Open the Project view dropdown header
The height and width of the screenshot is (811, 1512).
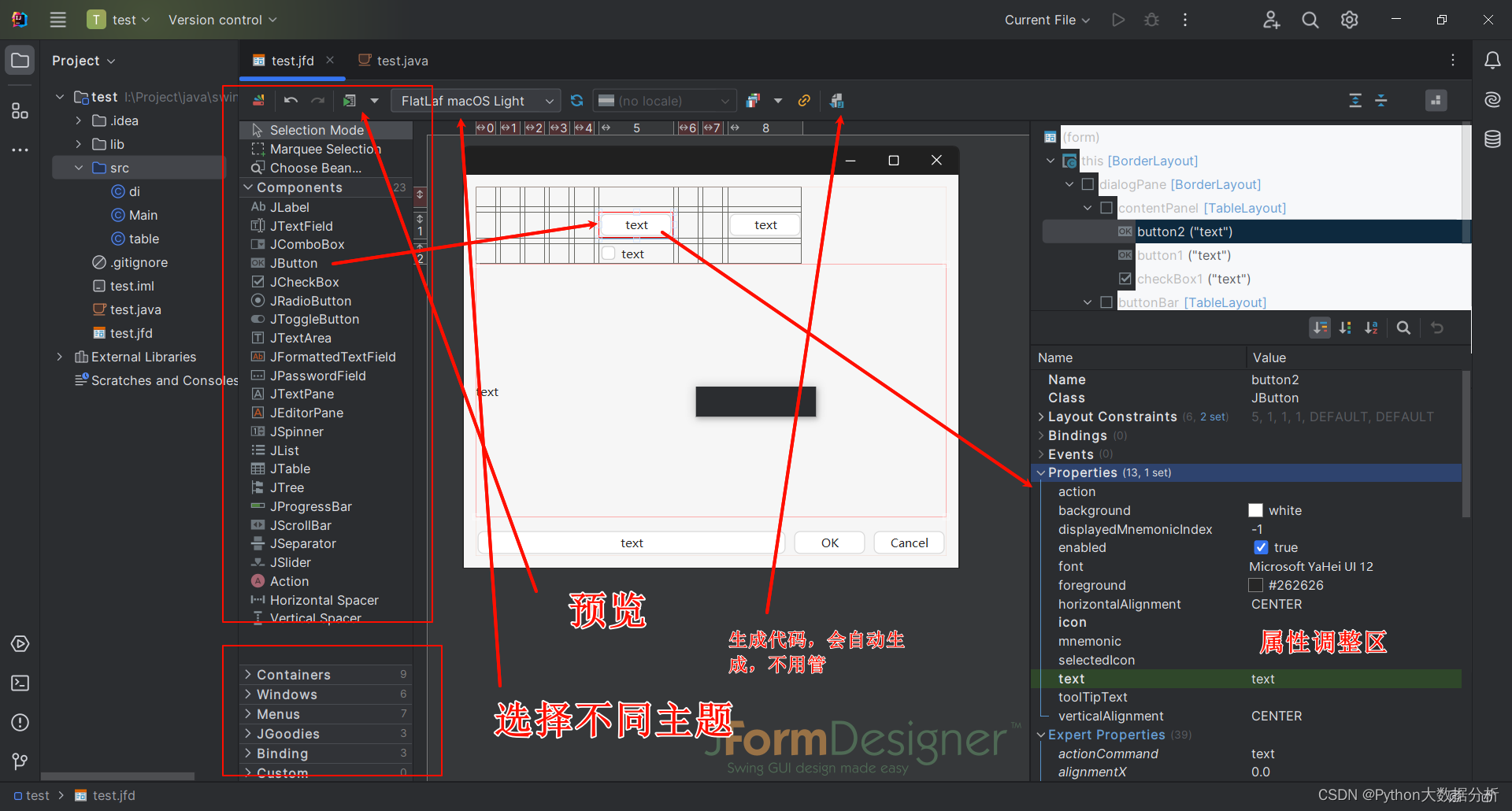[83, 61]
